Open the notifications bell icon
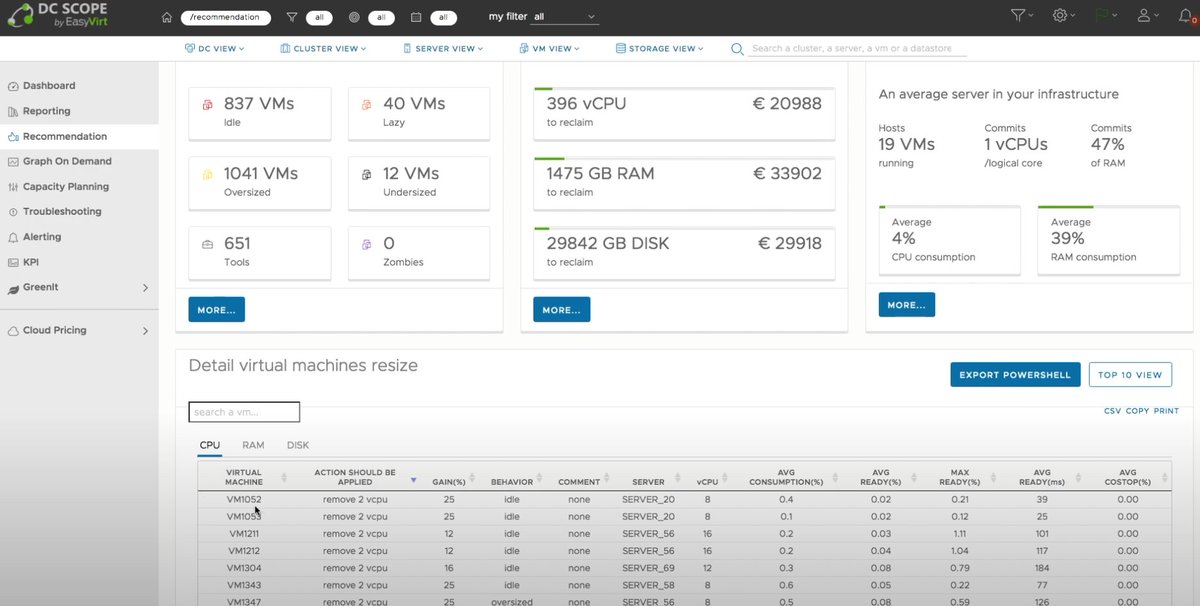The height and width of the screenshot is (606, 1200). coord(1186,16)
